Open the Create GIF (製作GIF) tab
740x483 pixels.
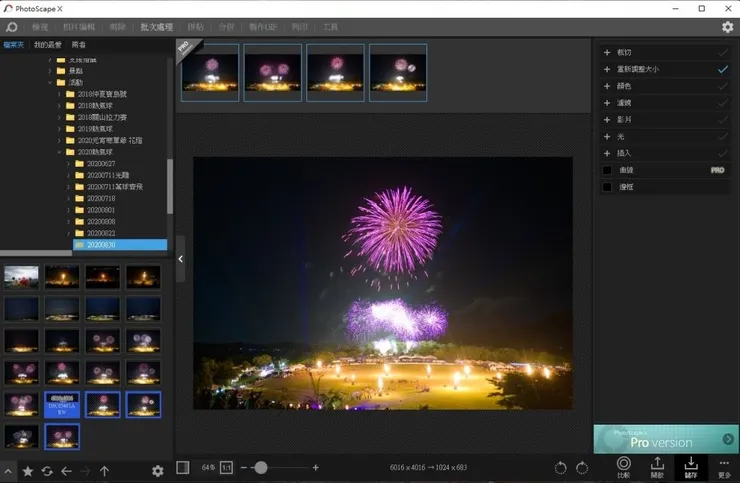click(263, 27)
